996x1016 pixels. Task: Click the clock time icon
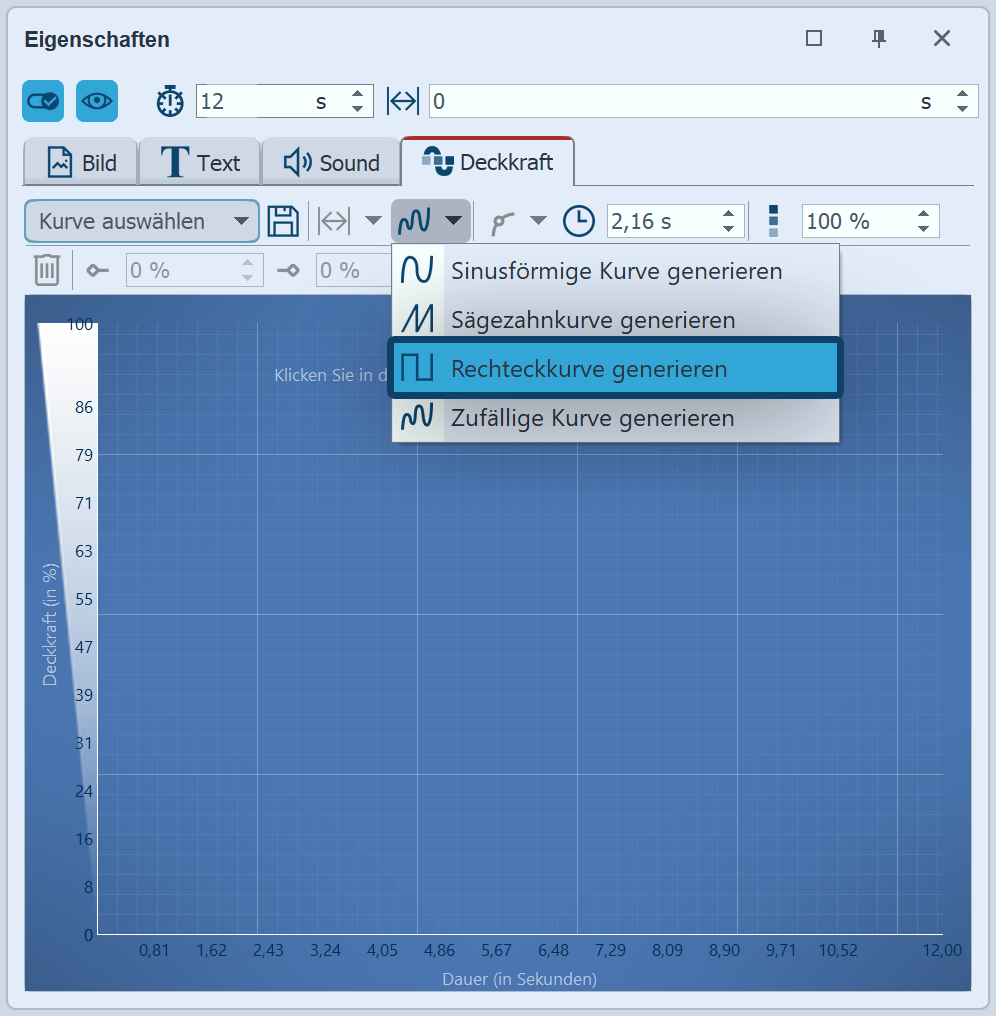pos(579,222)
